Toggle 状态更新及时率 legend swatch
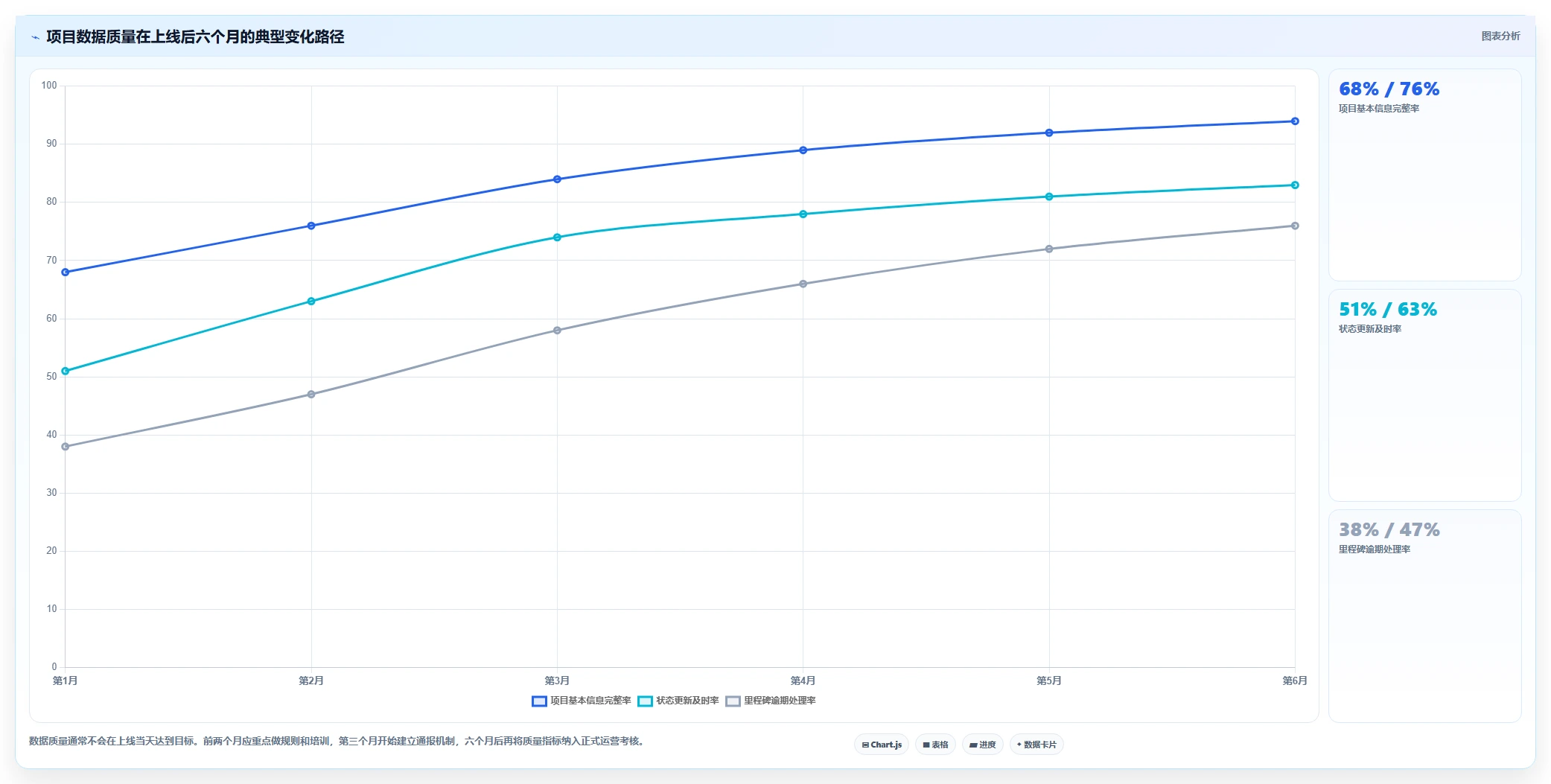This screenshot has width=1551, height=784. pos(645,701)
